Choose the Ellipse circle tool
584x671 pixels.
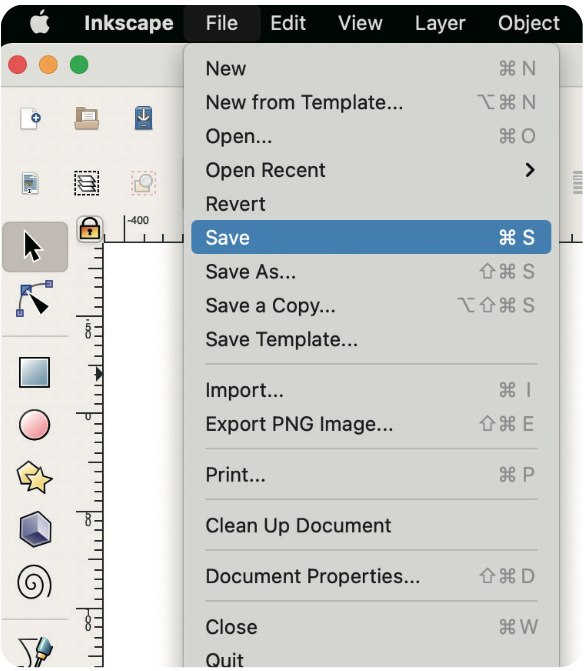tap(34, 425)
